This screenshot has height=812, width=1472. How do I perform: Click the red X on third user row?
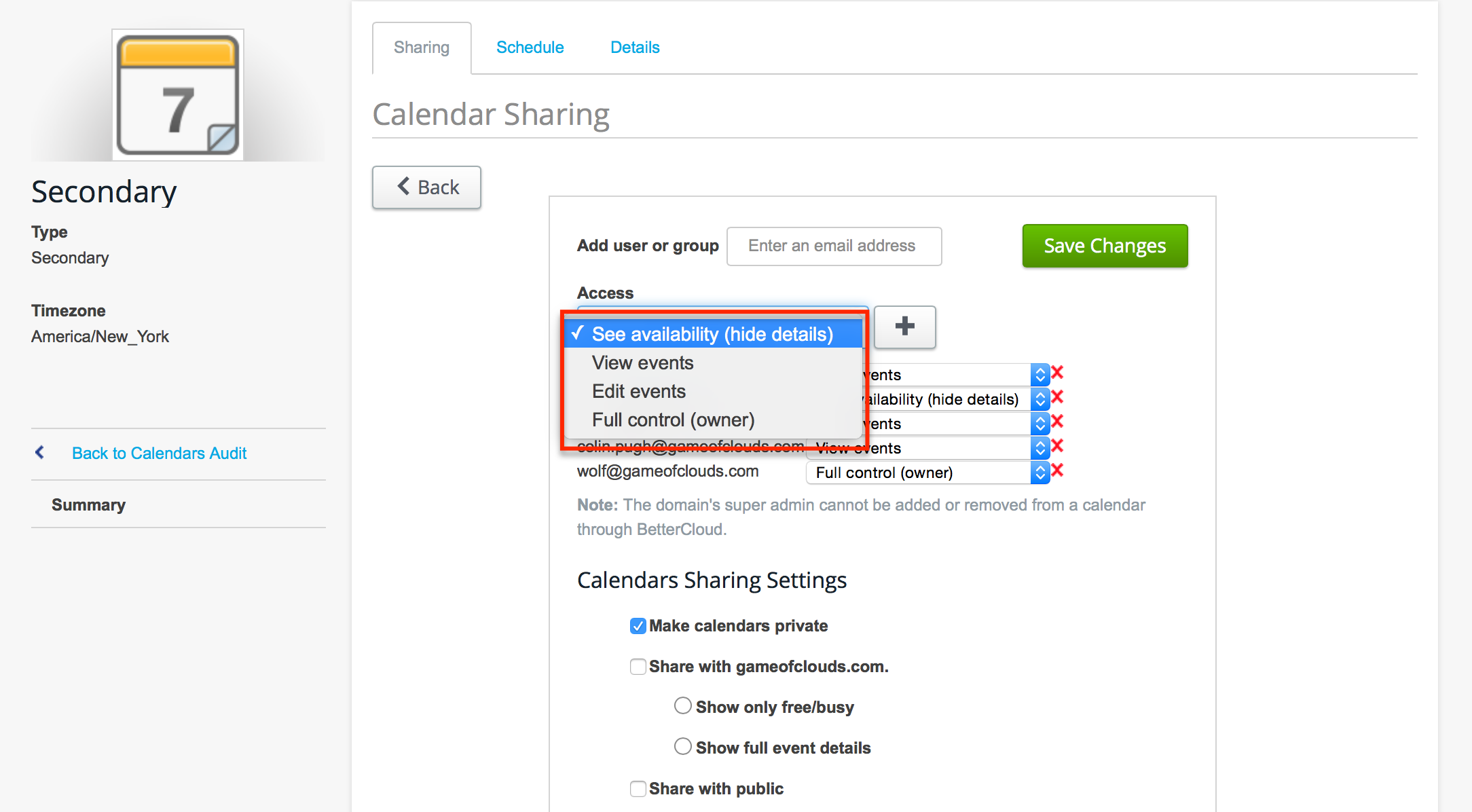pos(1057,422)
